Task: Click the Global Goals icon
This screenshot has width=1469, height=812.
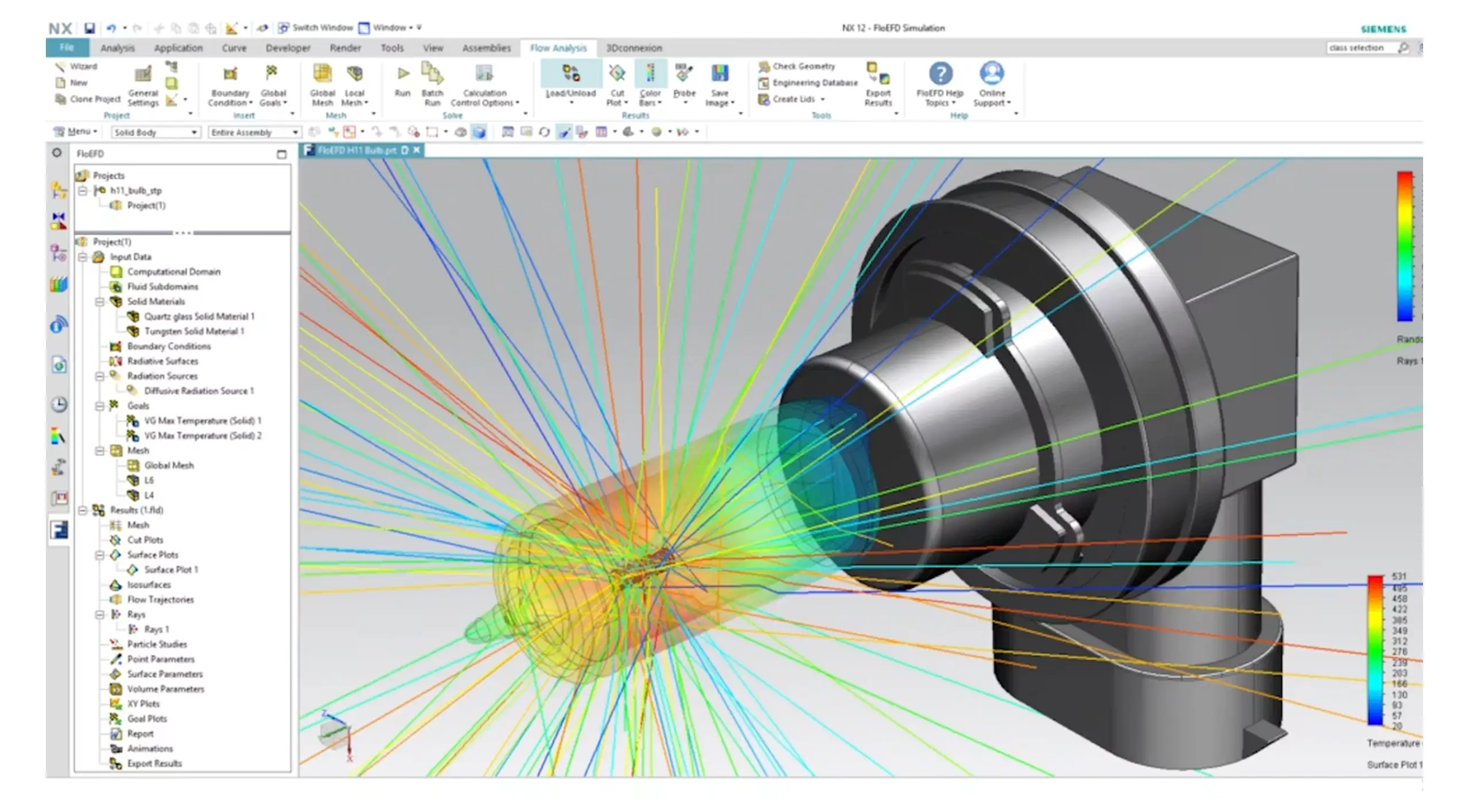Action: click(272, 73)
